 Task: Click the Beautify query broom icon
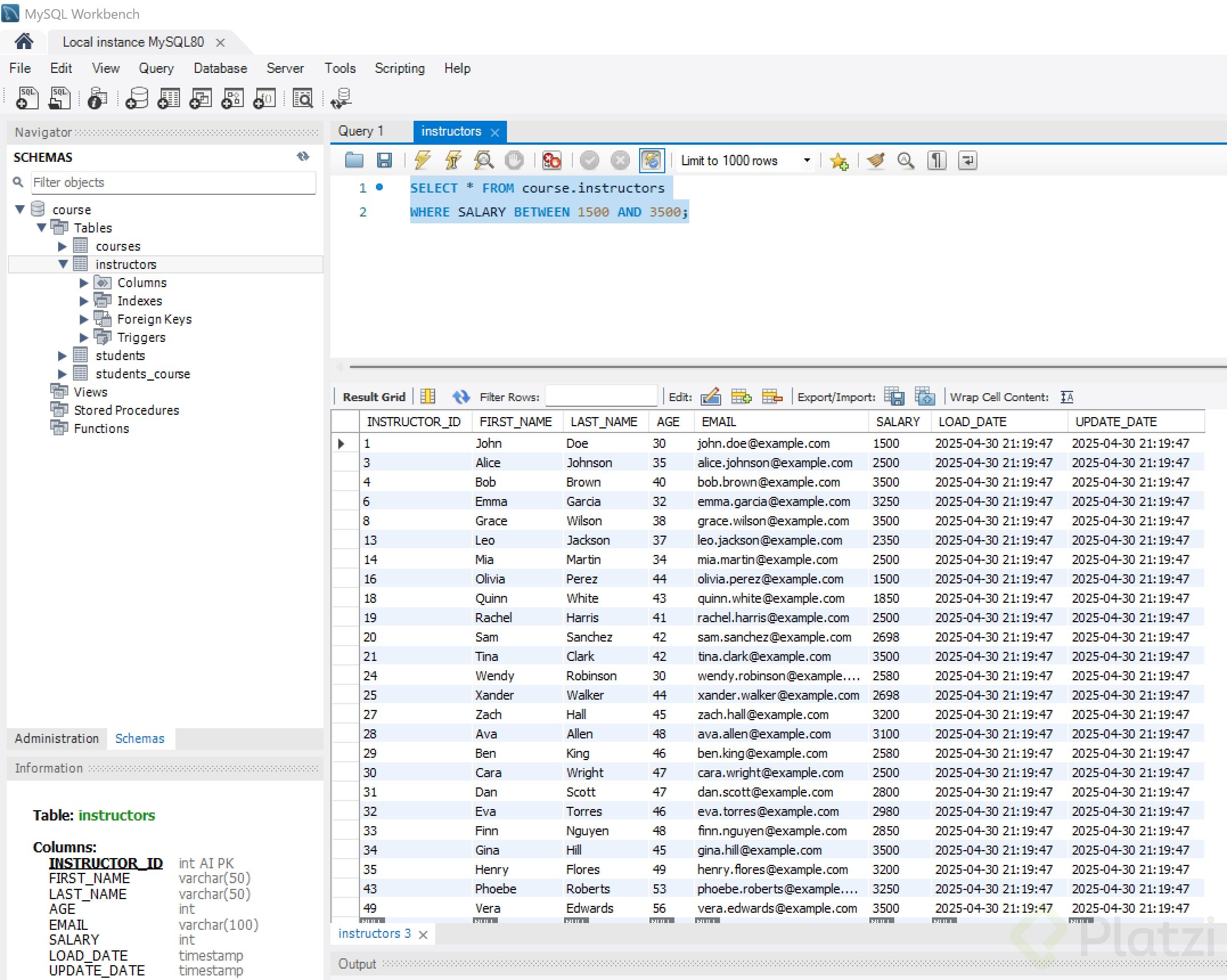876,161
